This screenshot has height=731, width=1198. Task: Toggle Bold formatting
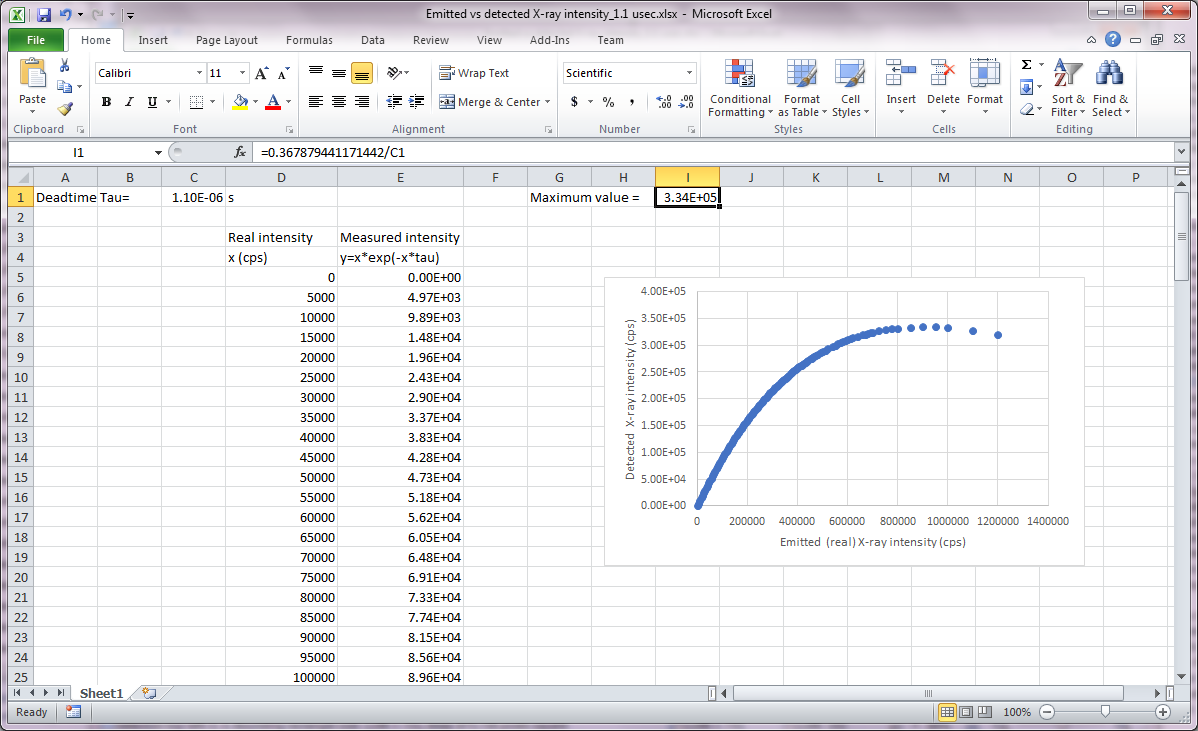106,102
